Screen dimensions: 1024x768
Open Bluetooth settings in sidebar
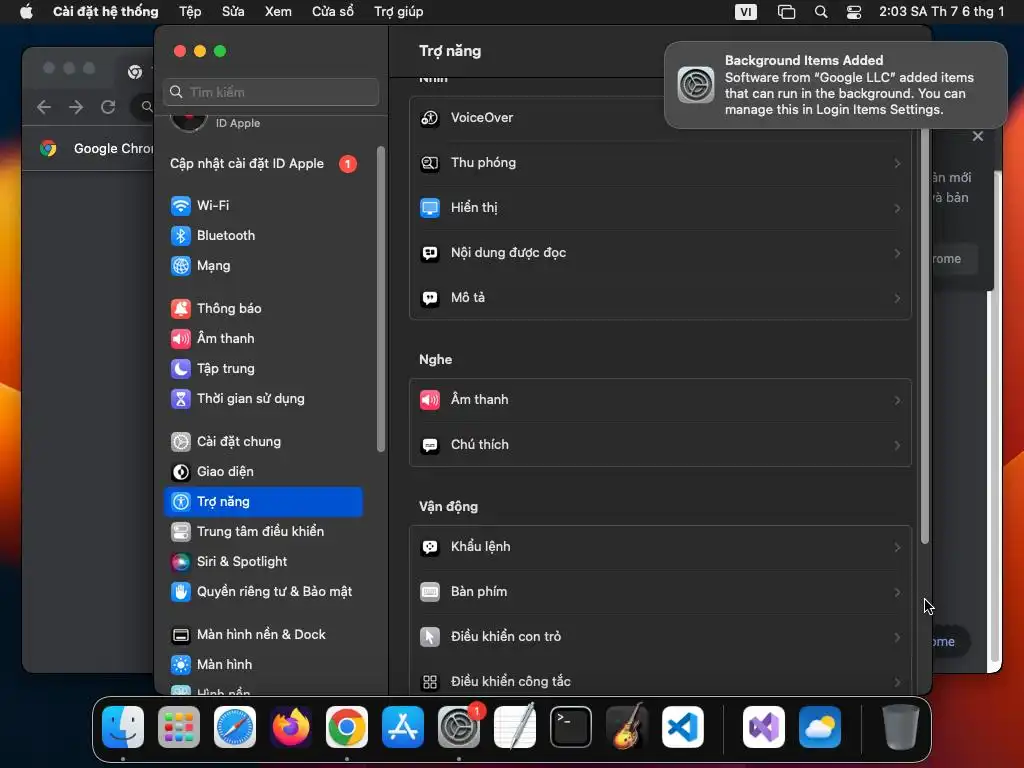(x=263, y=235)
